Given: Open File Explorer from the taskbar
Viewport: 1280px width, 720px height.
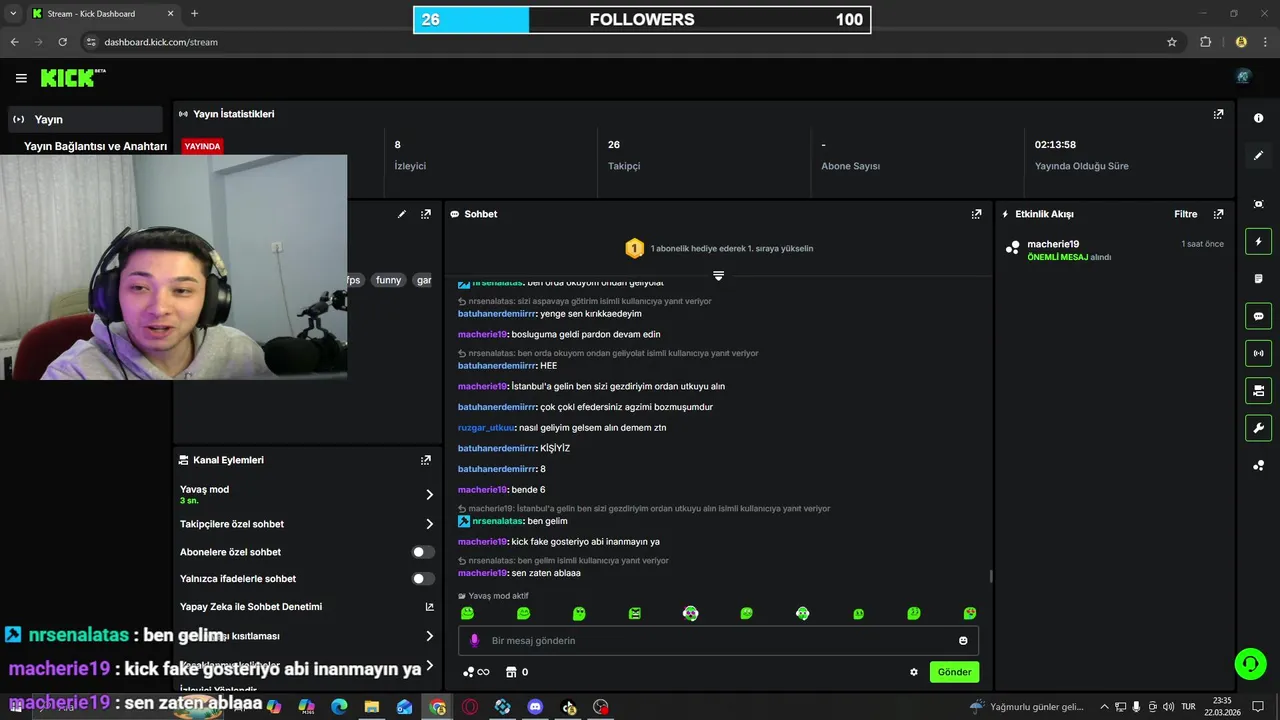Looking at the screenshot, I should [372, 707].
